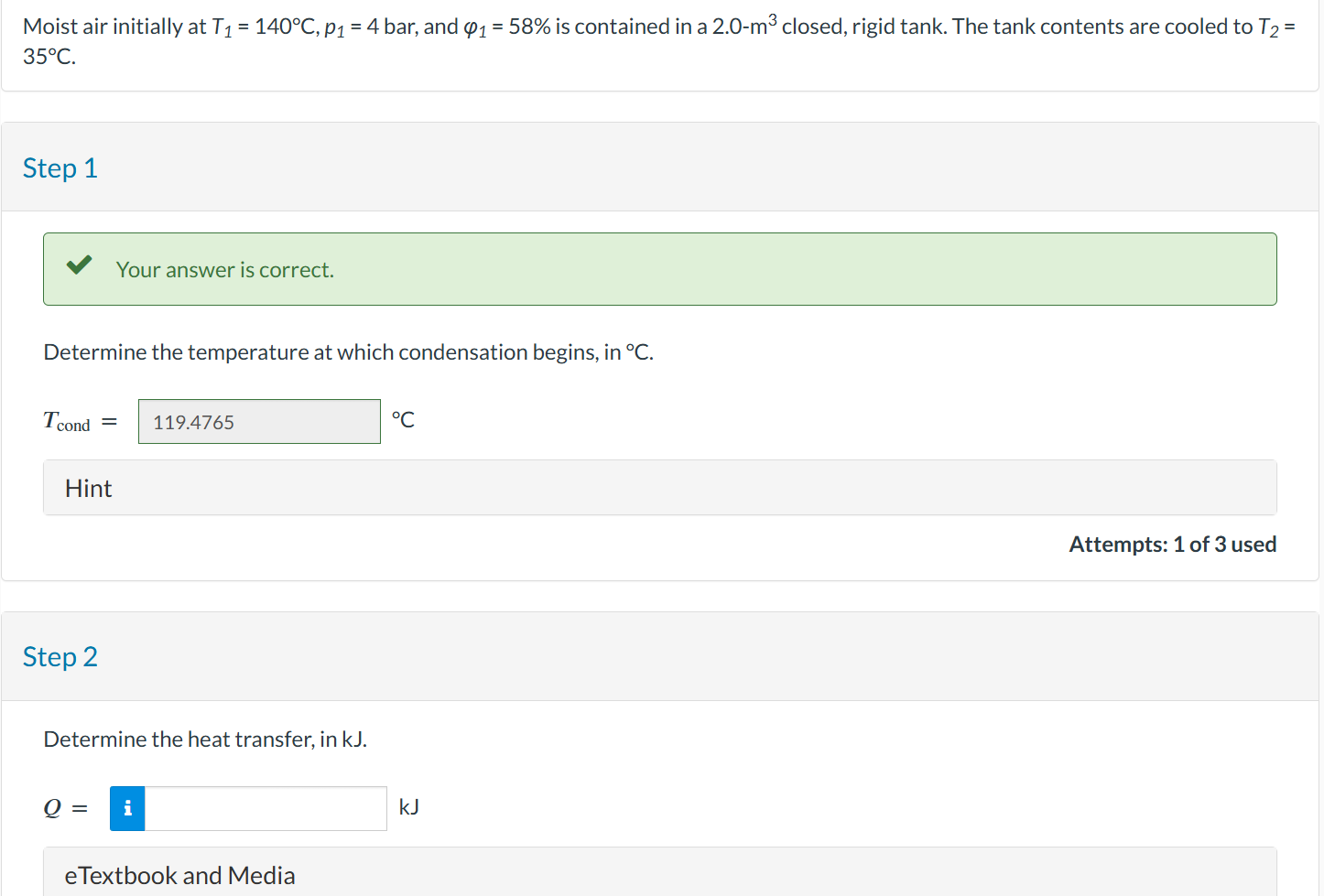Click the green checkmark in the success banner
1324x896 pixels.
(x=79, y=265)
